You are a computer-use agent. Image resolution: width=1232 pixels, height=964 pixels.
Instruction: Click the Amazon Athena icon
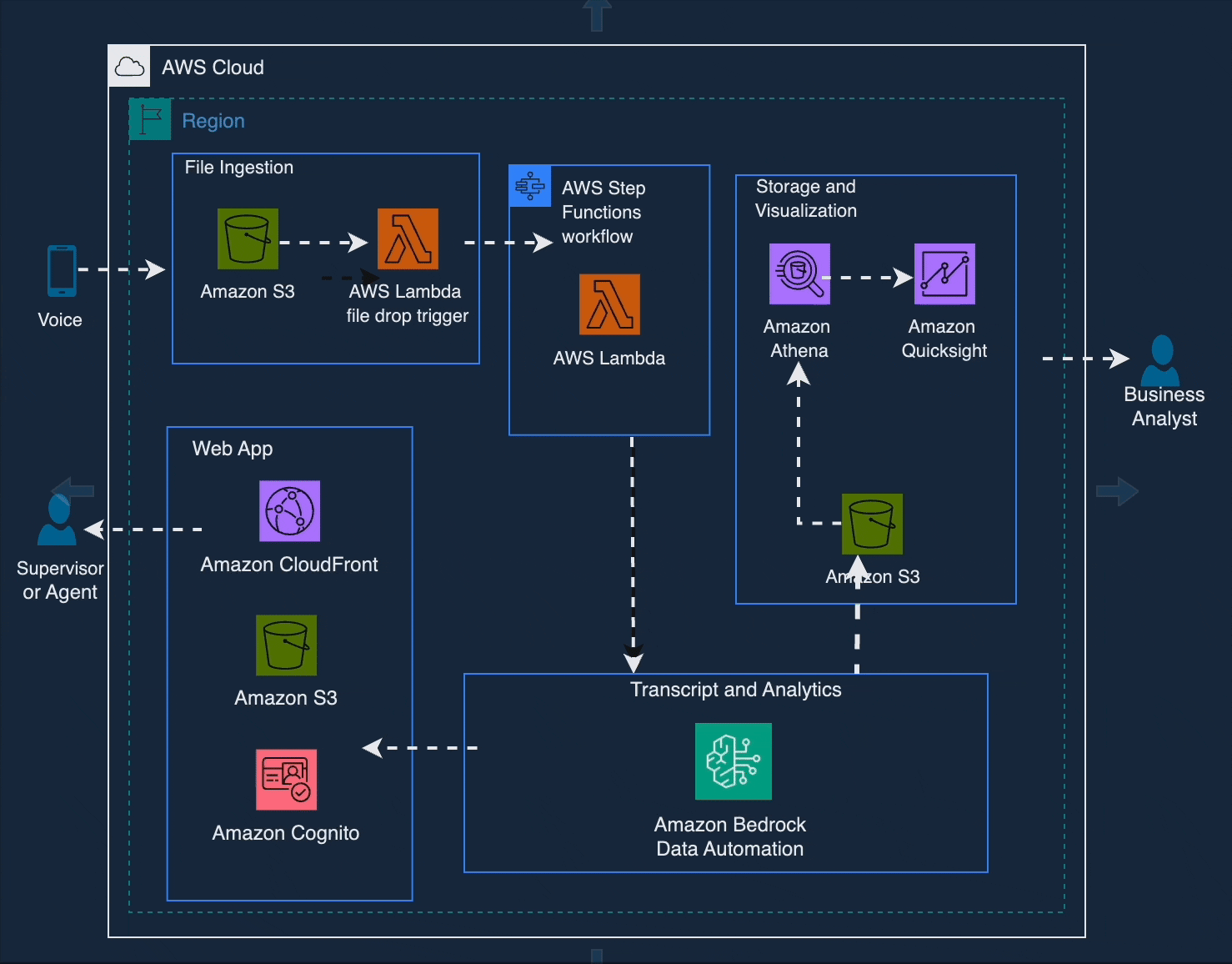[x=799, y=274]
